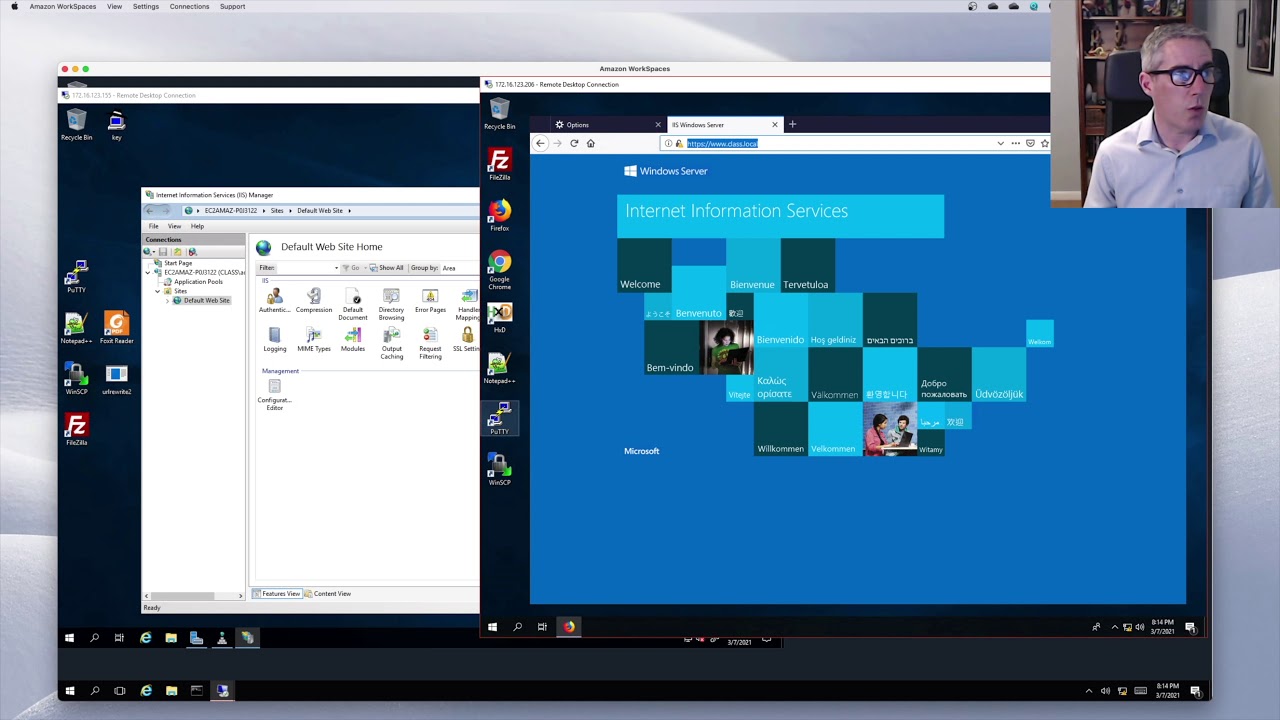
Task: Bookmark this page star icon
Action: coord(1044,143)
